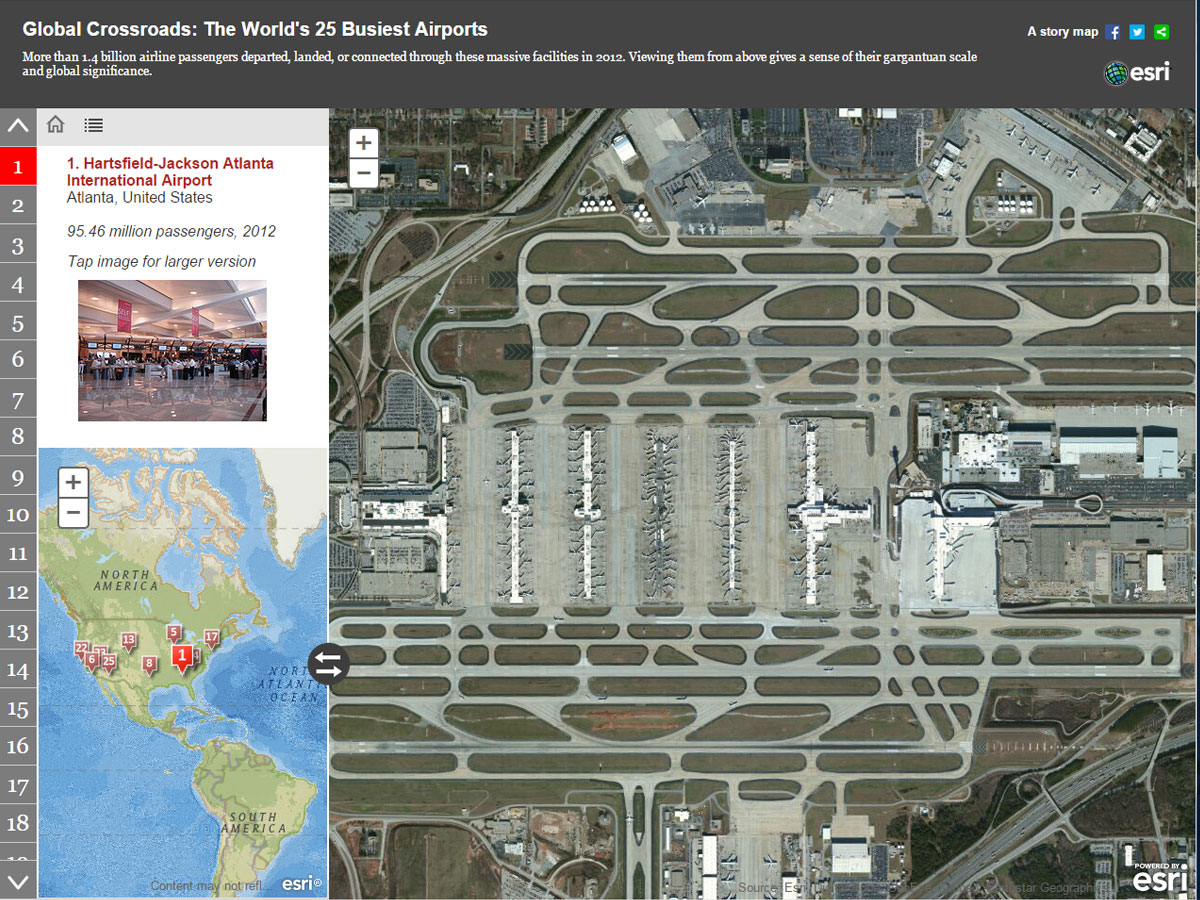Select airport number 10 tab
1200x900 pixels.
18,515
